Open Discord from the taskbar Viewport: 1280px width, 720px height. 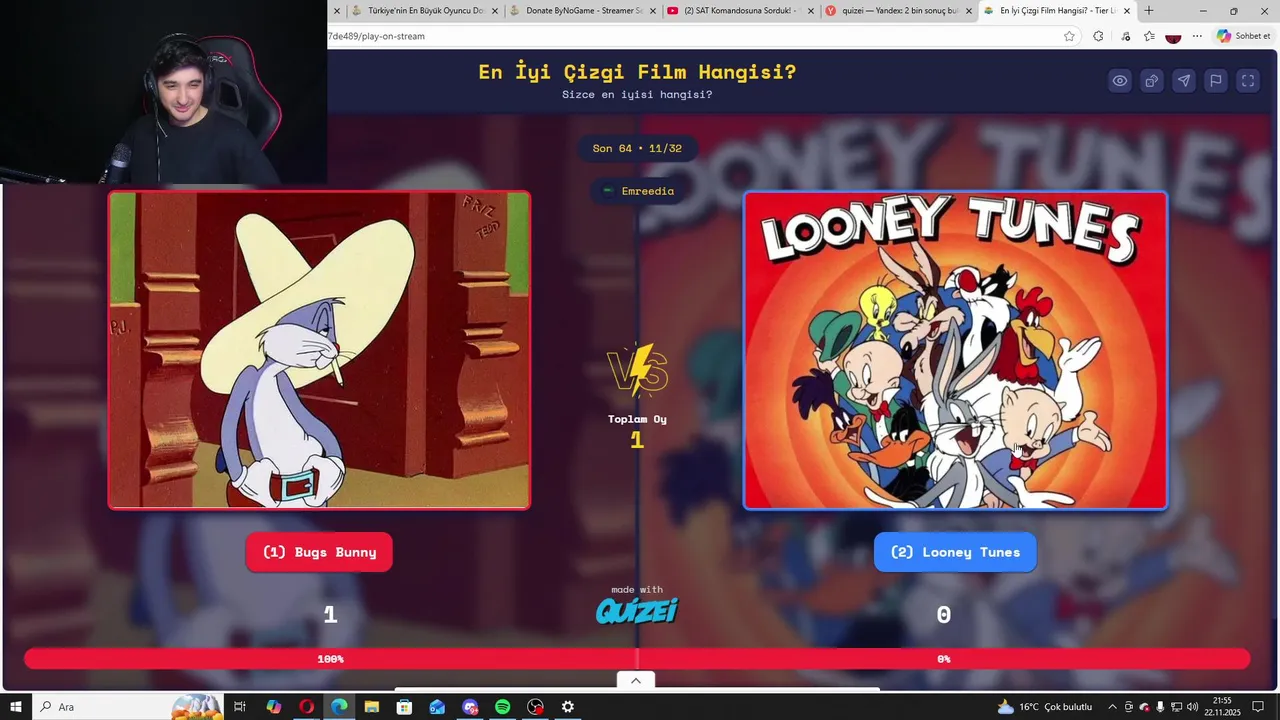coord(470,707)
